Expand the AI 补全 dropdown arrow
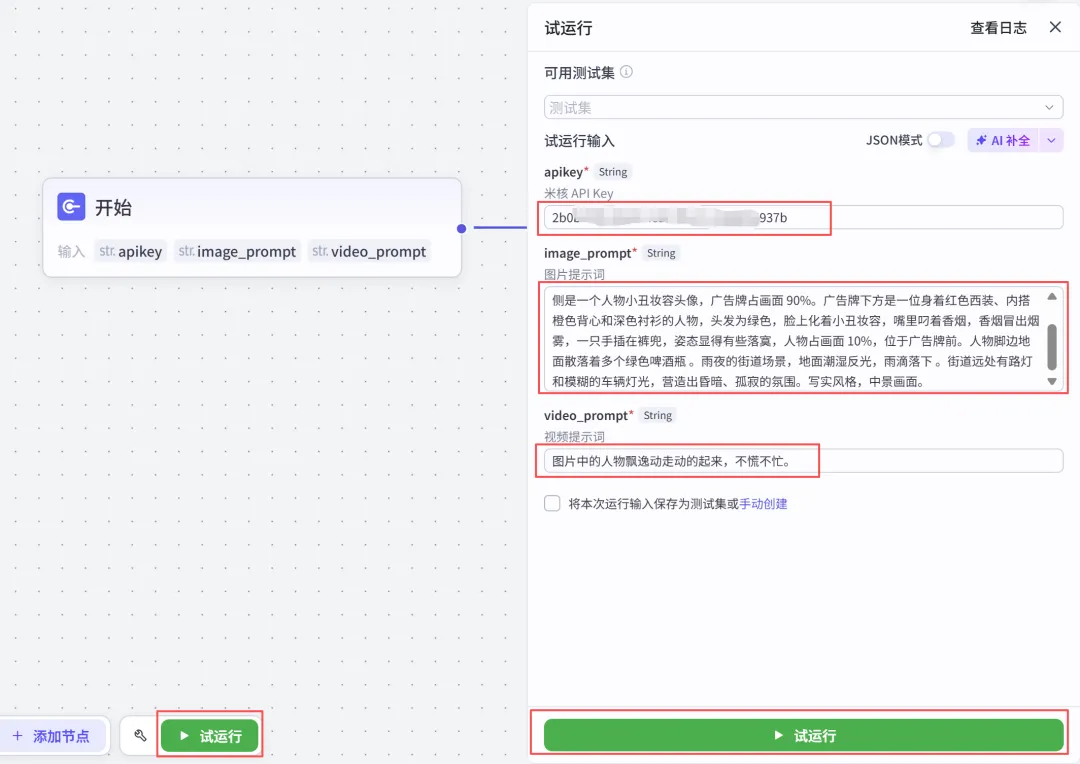 [1051, 141]
